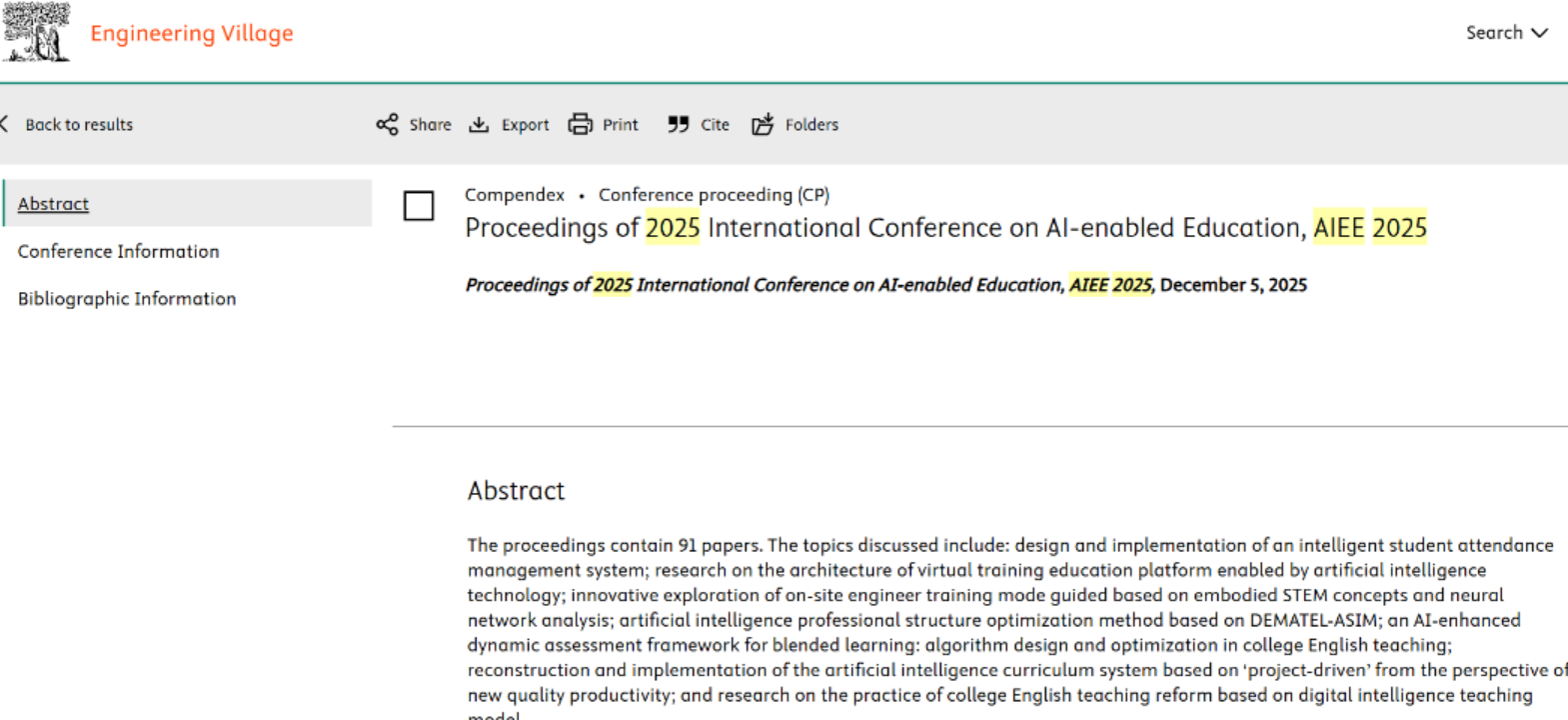1568x720 pixels.
Task: Click the Export download icon
Action: [480, 124]
